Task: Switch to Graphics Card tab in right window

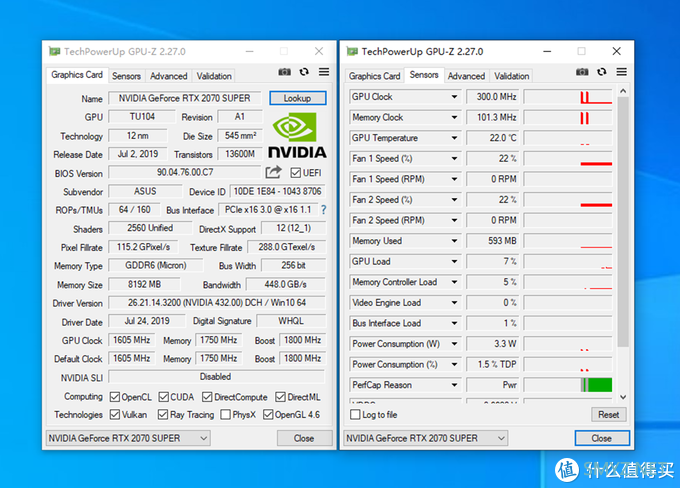Action: [x=374, y=76]
